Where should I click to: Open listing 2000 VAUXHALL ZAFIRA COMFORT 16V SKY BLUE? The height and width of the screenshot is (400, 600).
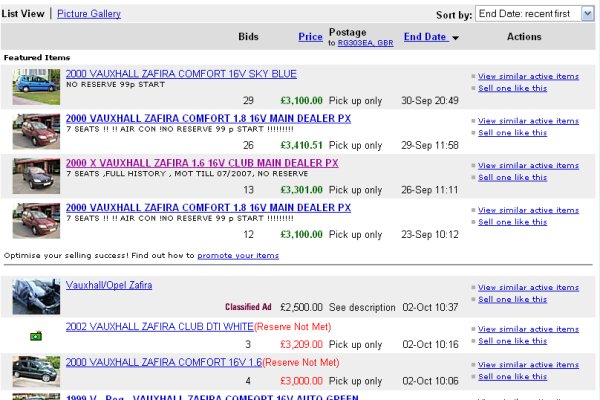[x=181, y=74]
